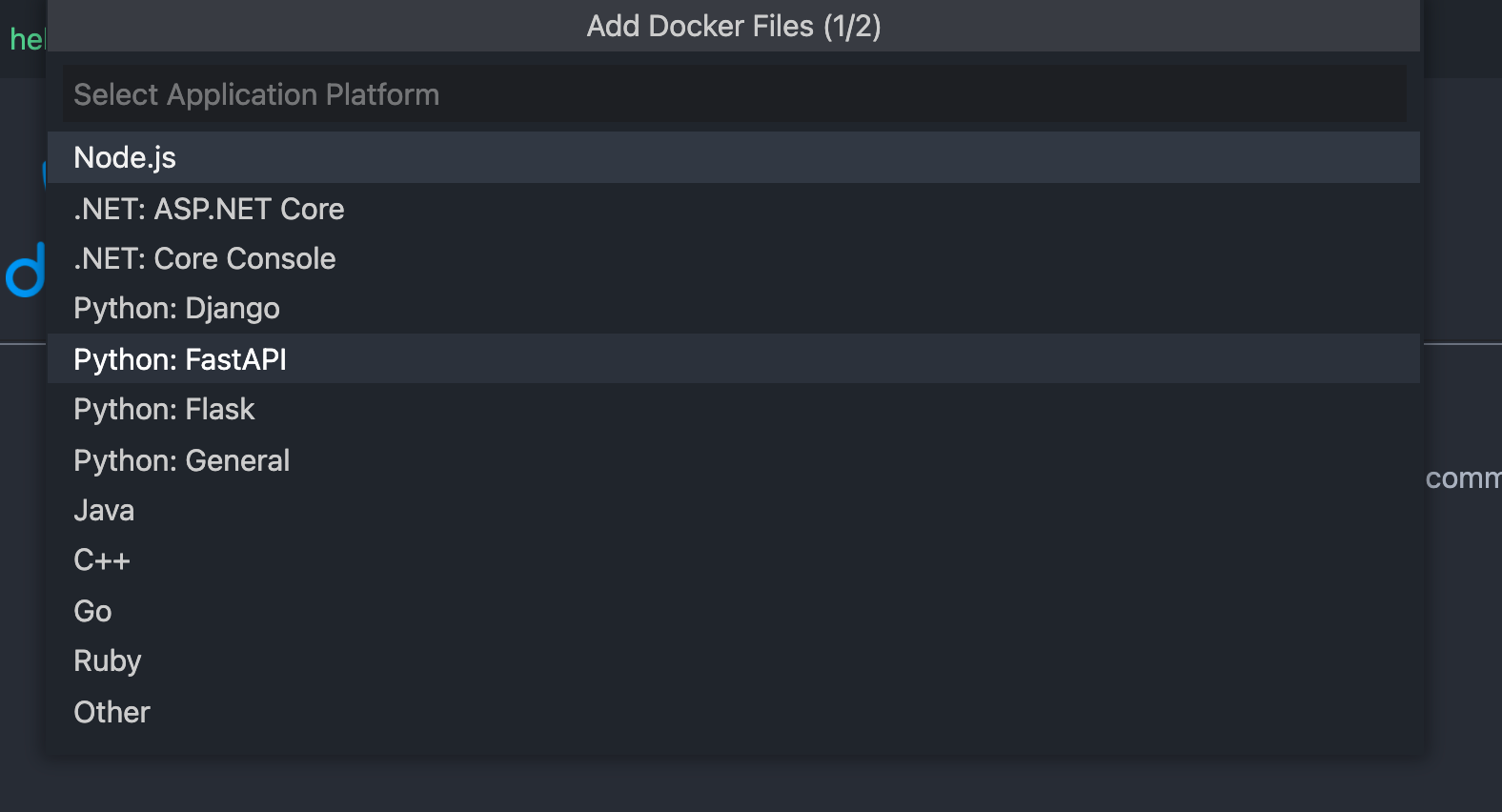The height and width of the screenshot is (812, 1502).
Task: Choose the Other platform option
Action: point(112,712)
